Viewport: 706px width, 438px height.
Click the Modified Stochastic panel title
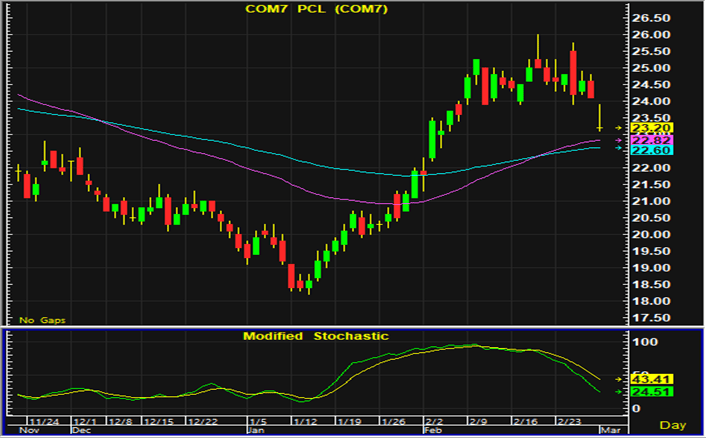tap(315, 336)
